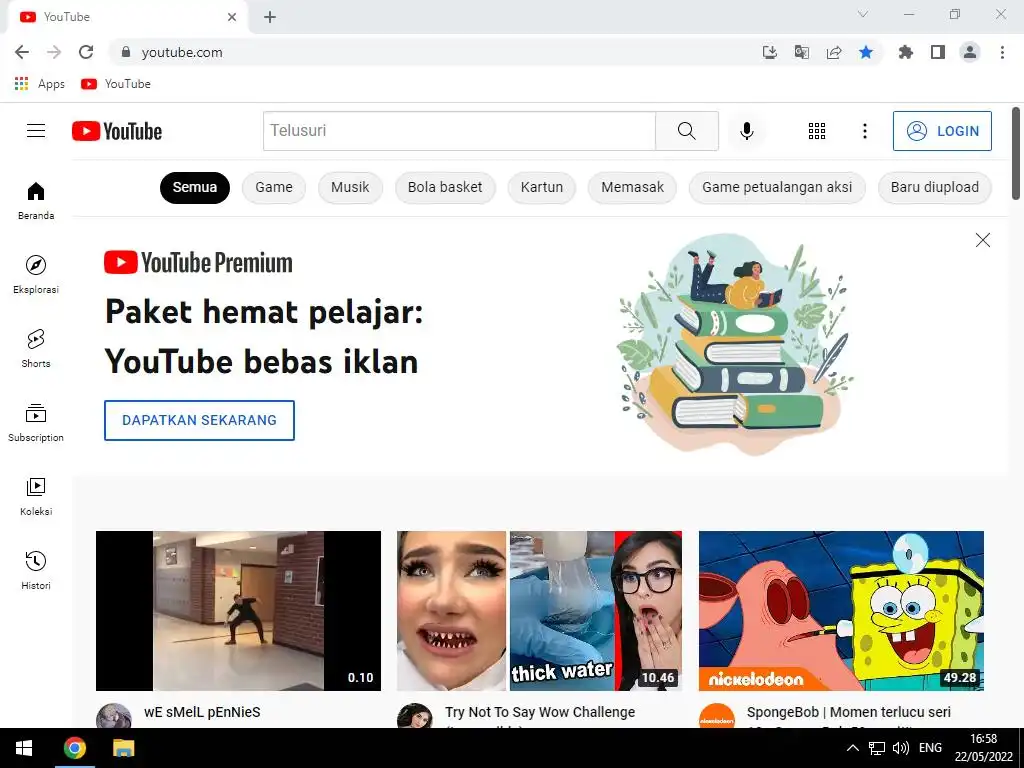The width and height of the screenshot is (1024, 768).
Task: Click the translate page icon
Action: point(802,52)
